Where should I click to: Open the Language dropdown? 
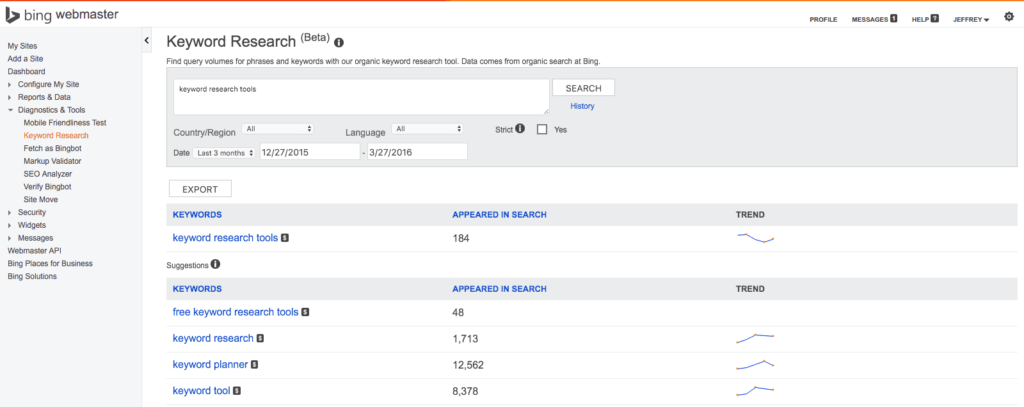[x=427, y=129]
